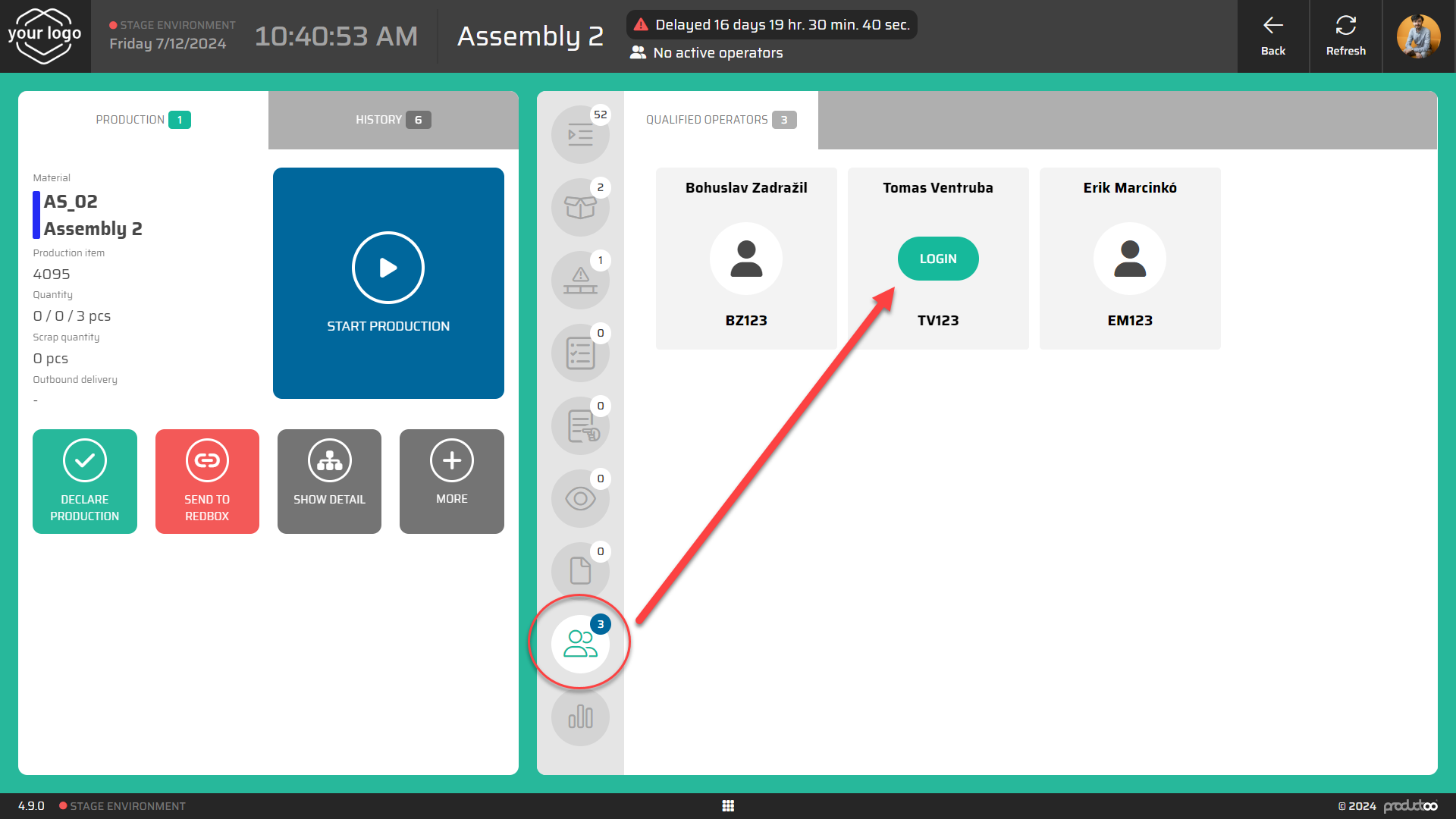This screenshot has width=1456, height=819.
Task: Select the eye inspection icon in sidebar
Action: coord(580,498)
